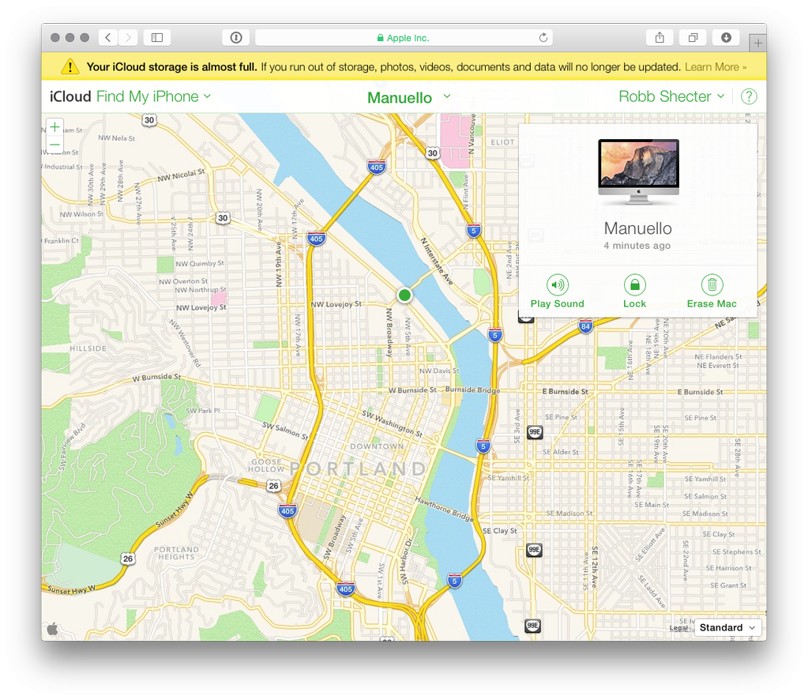Reload the page with refresh icon
Image resolution: width=808 pixels, height=700 pixels.
click(543, 38)
